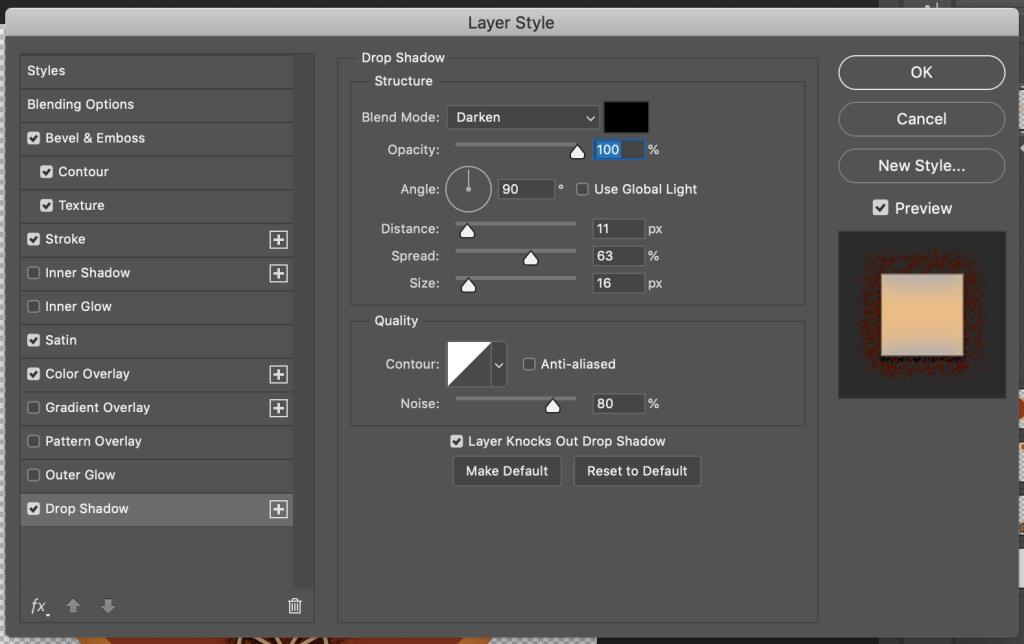Add another Inner Shadow with plus icon
The image size is (1024, 644).
[x=279, y=274]
